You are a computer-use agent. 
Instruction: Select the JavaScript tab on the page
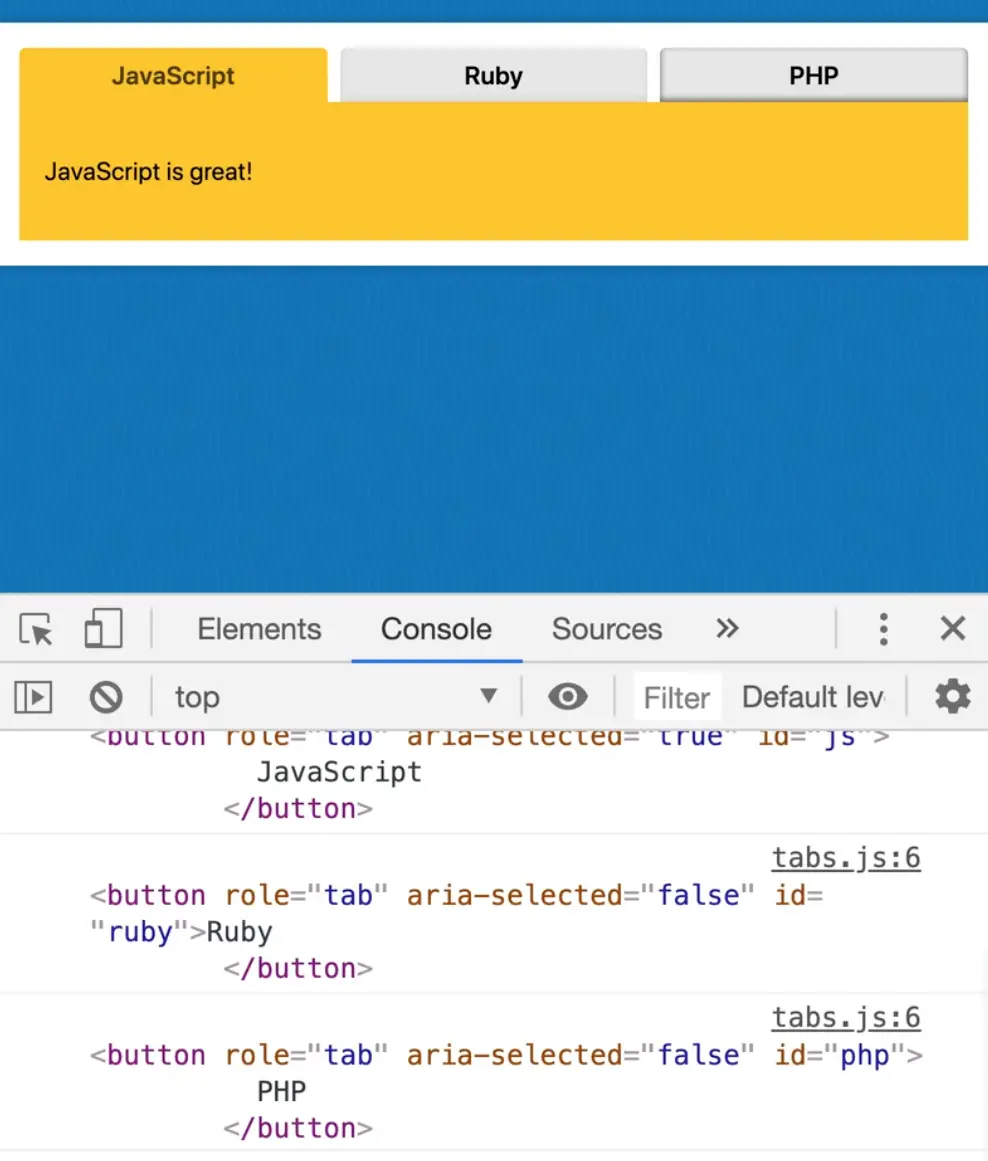(x=173, y=76)
